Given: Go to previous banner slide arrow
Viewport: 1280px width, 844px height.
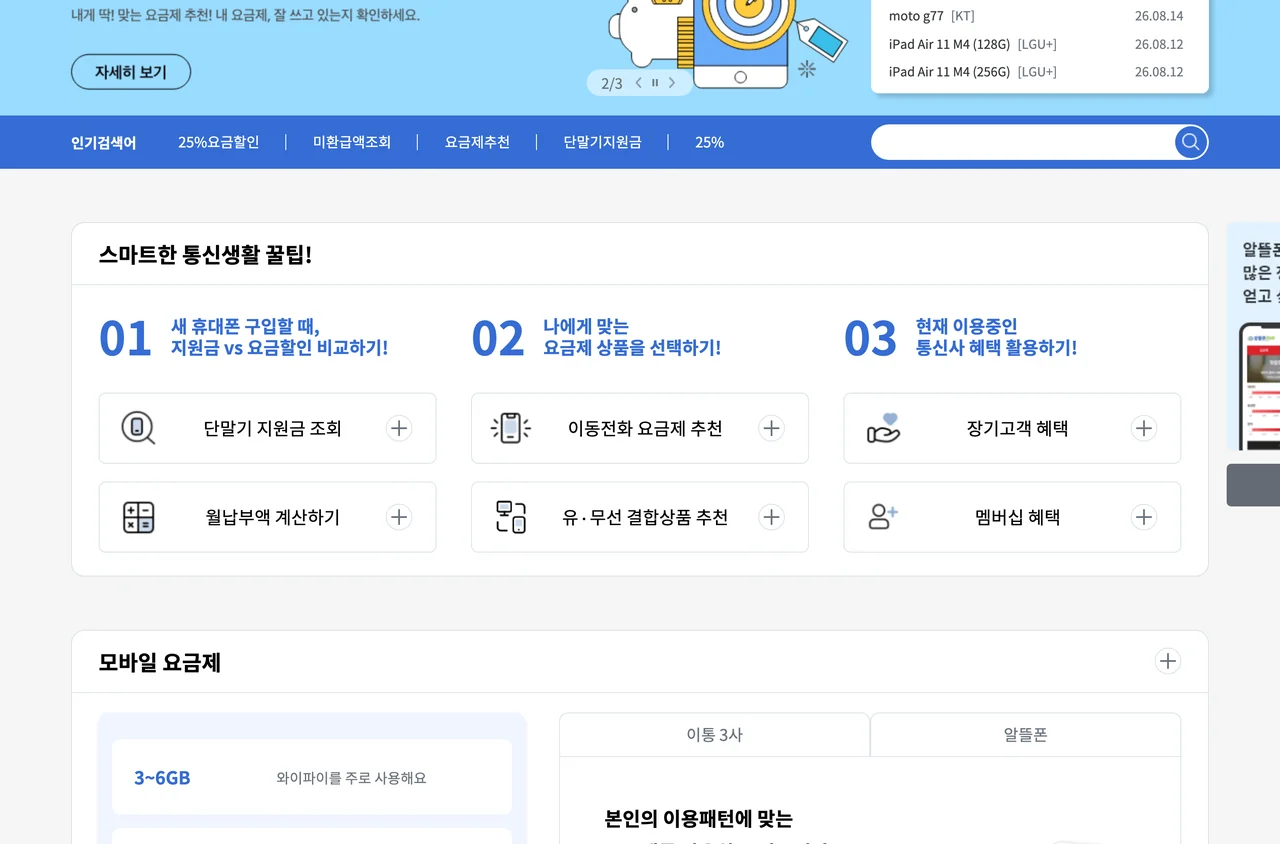Looking at the screenshot, I should click(x=639, y=83).
